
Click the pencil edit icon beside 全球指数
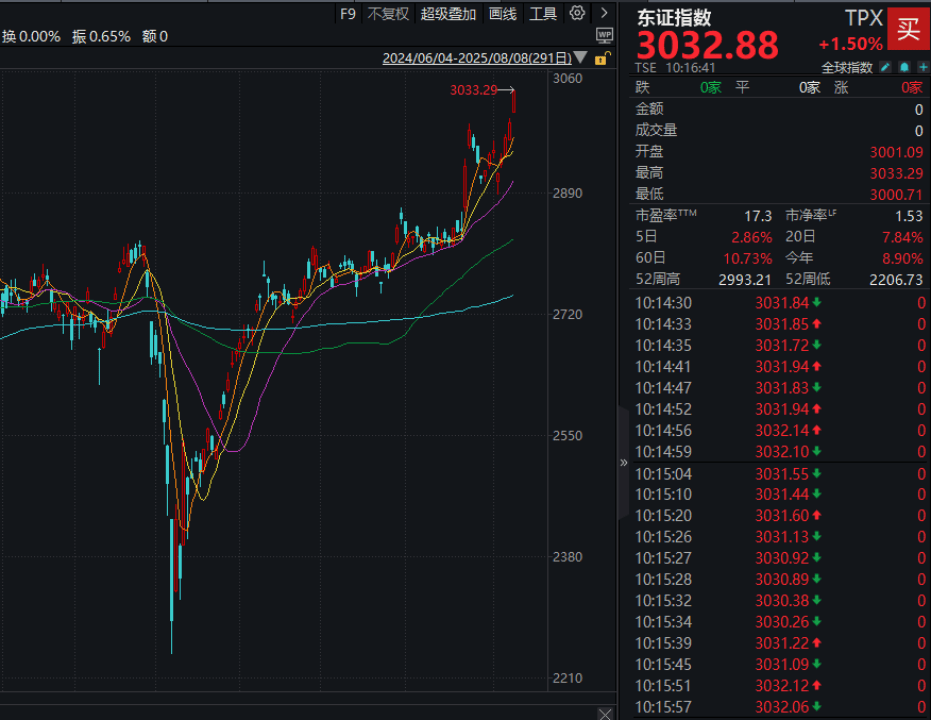(x=885, y=67)
